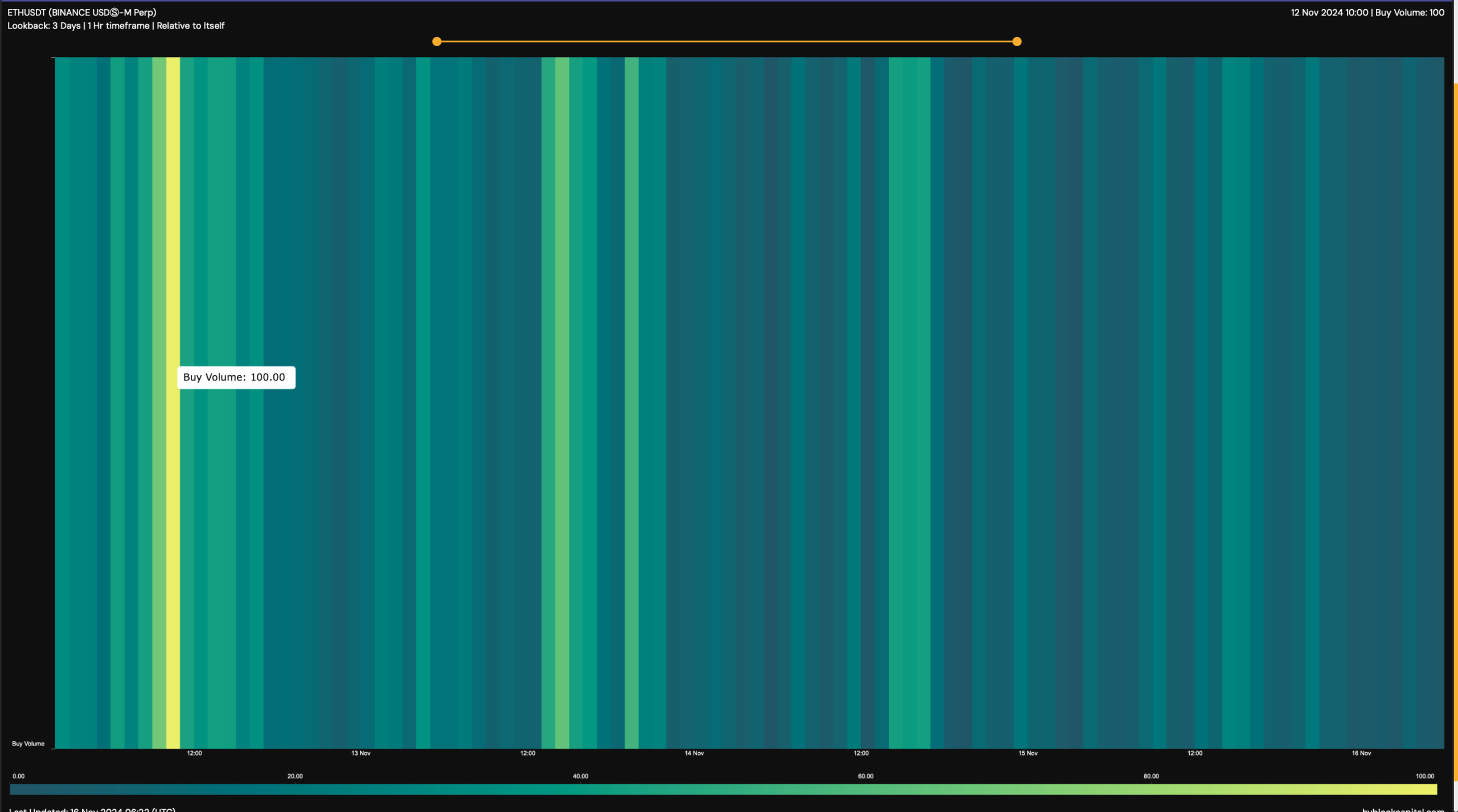Click the 100.00 color scale label
The image size is (1458, 812).
(1425, 776)
